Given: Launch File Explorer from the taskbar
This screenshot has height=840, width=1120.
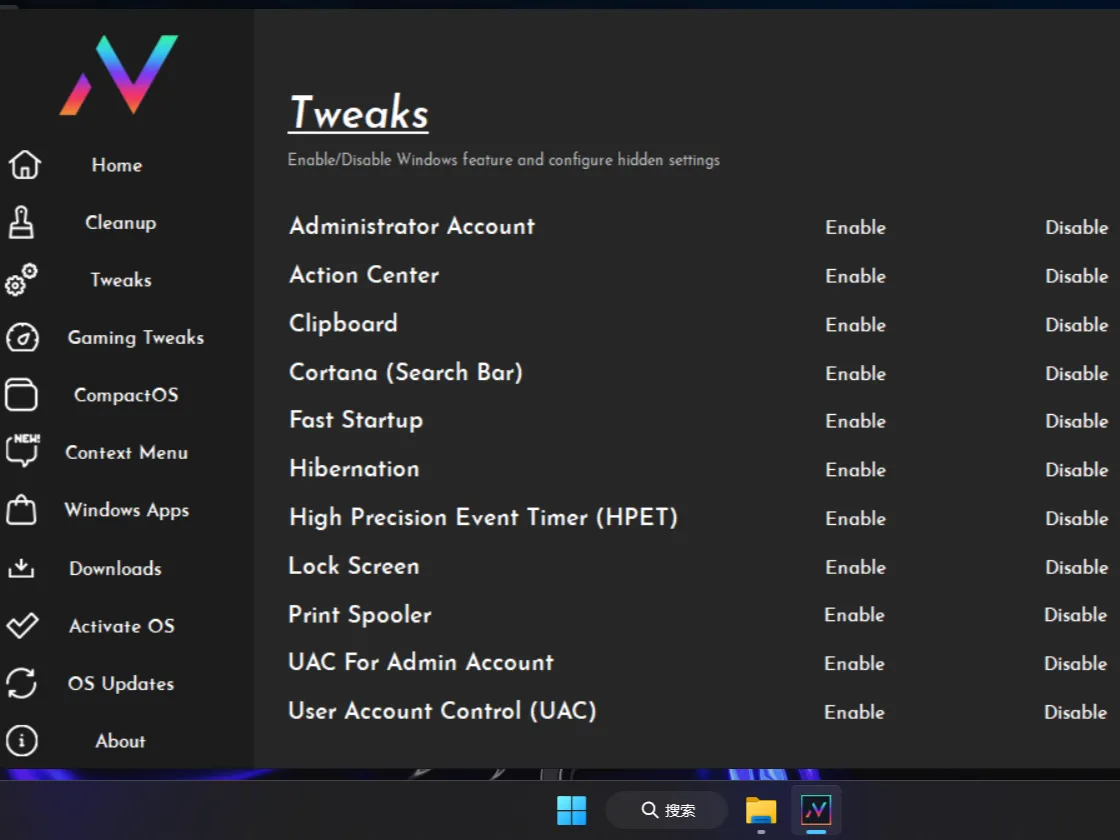Looking at the screenshot, I should coord(760,810).
